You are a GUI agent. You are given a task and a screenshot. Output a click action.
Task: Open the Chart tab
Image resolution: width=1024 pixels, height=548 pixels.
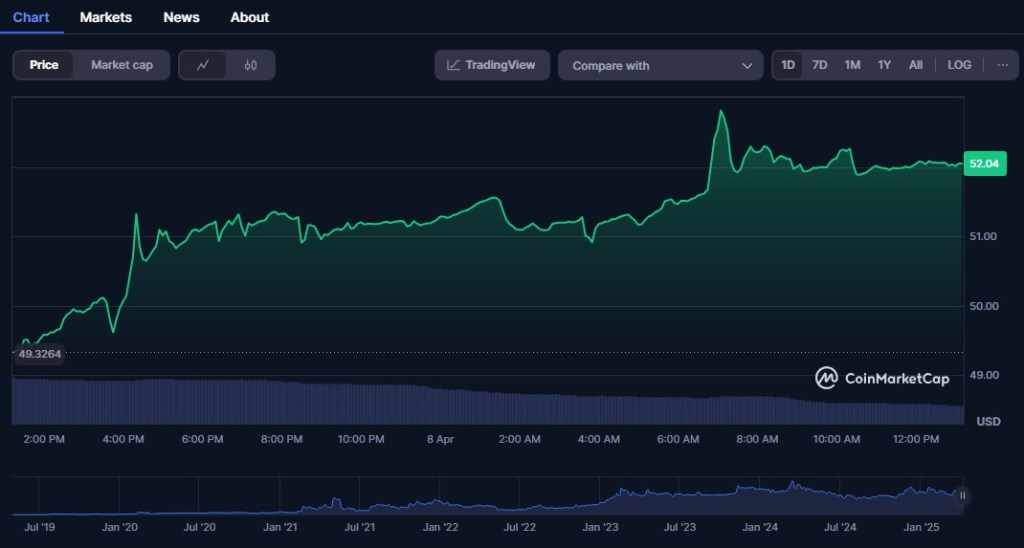point(31,18)
